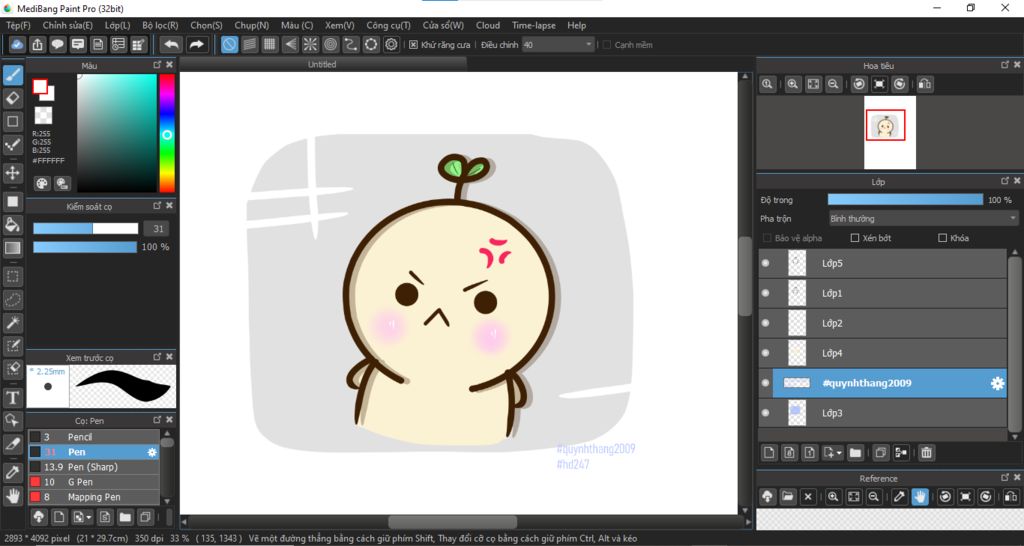Click the Redo arrow in toolbar
The height and width of the screenshot is (546, 1024).
tap(196, 44)
